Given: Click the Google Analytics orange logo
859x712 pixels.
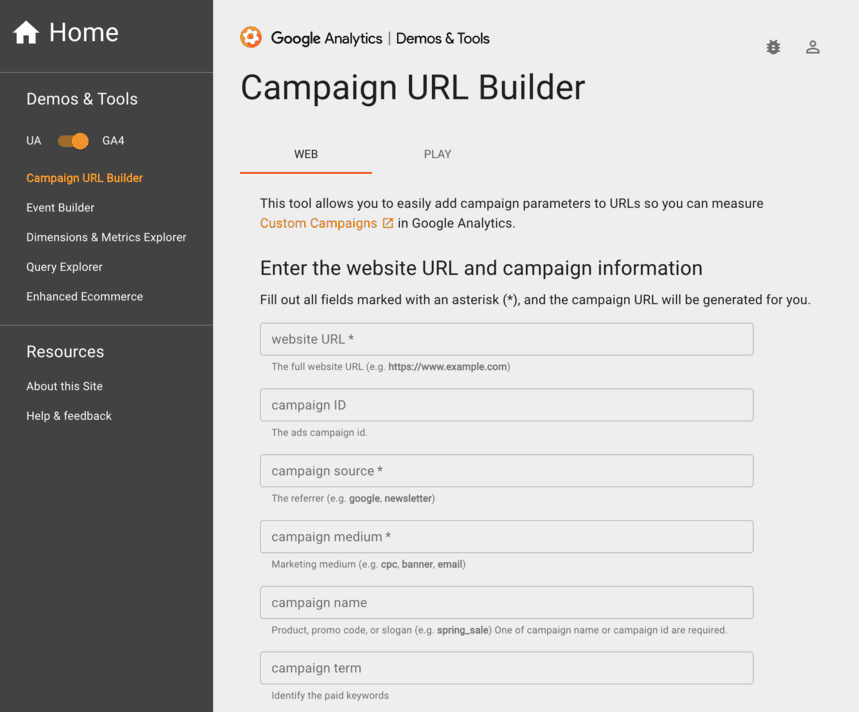Looking at the screenshot, I should coord(251,37).
